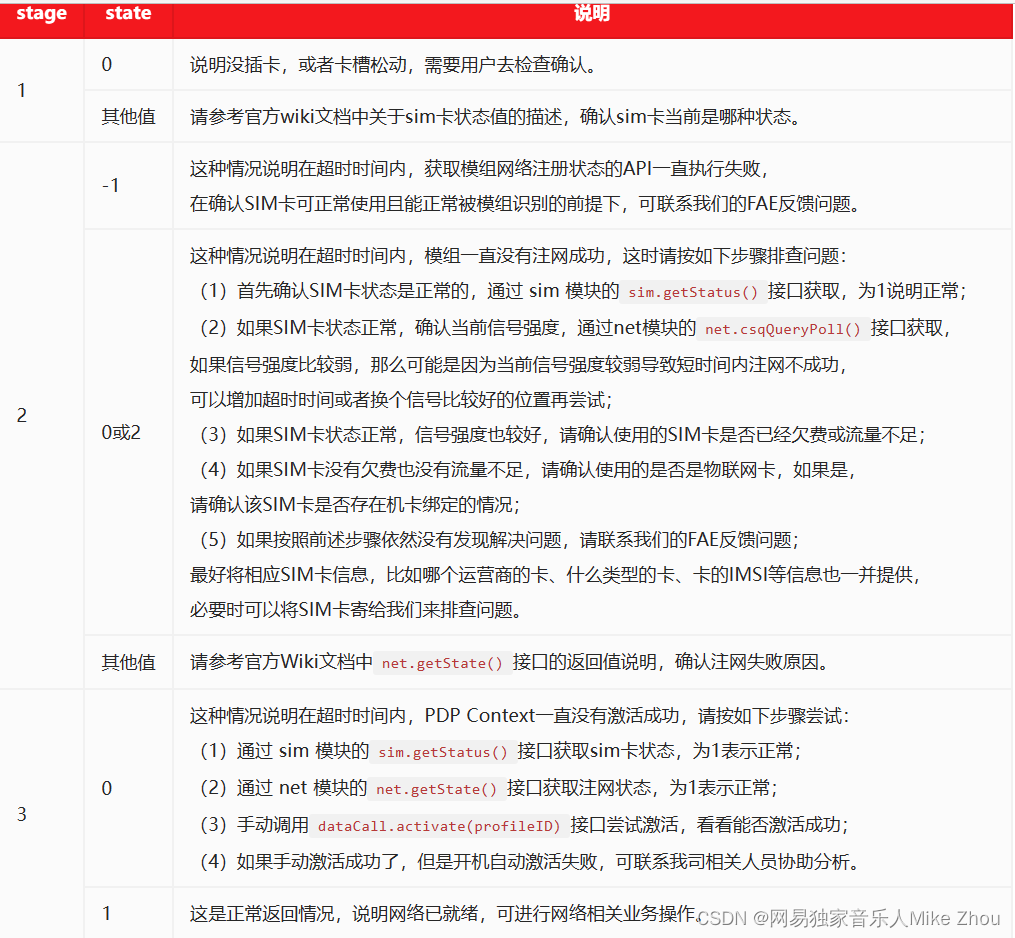Click net.getState() in the 其他值 row
Image resolution: width=1015 pixels, height=938 pixels.
[442, 662]
